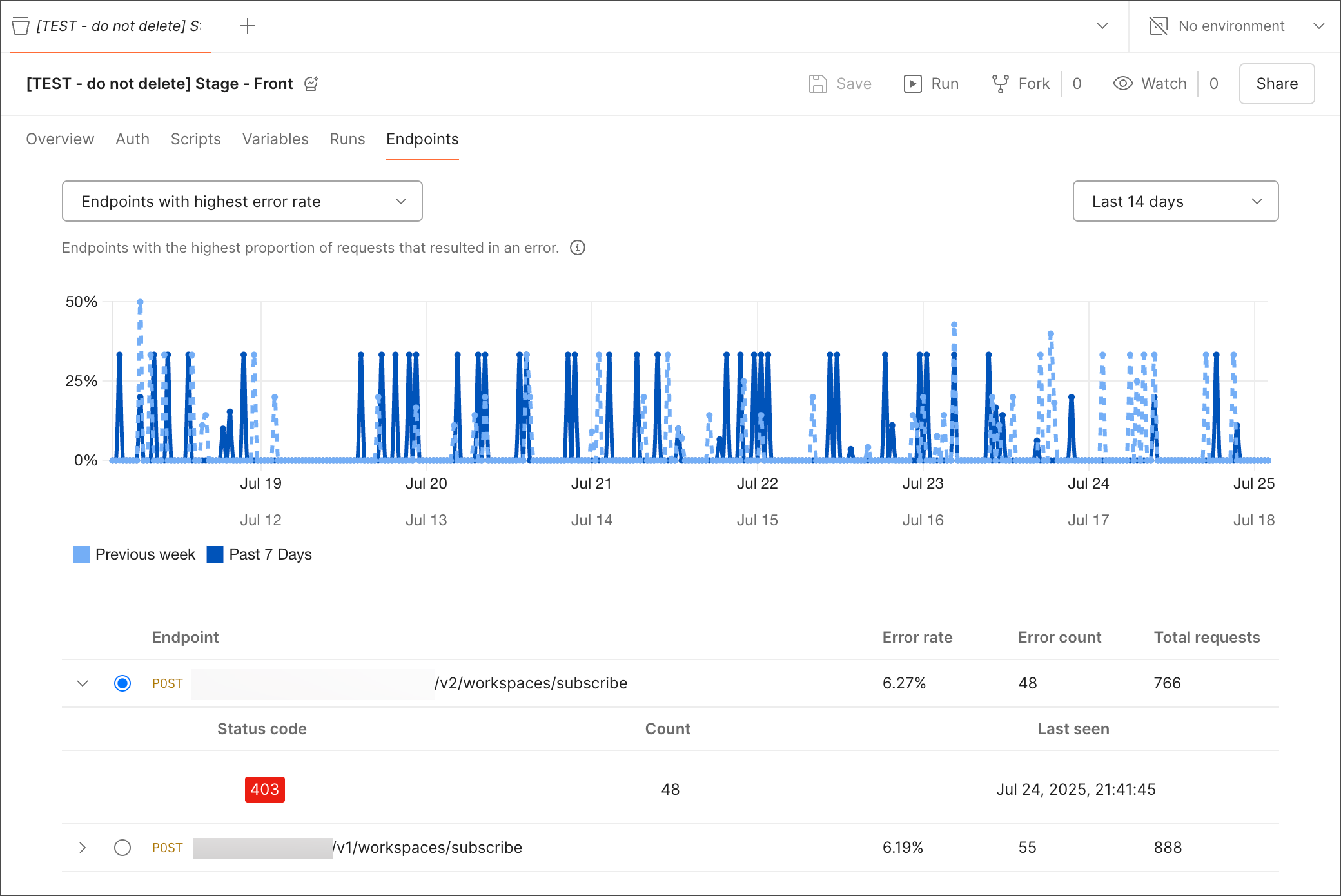Fork the collection
The width and height of the screenshot is (1341, 896).
pos(1021,84)
